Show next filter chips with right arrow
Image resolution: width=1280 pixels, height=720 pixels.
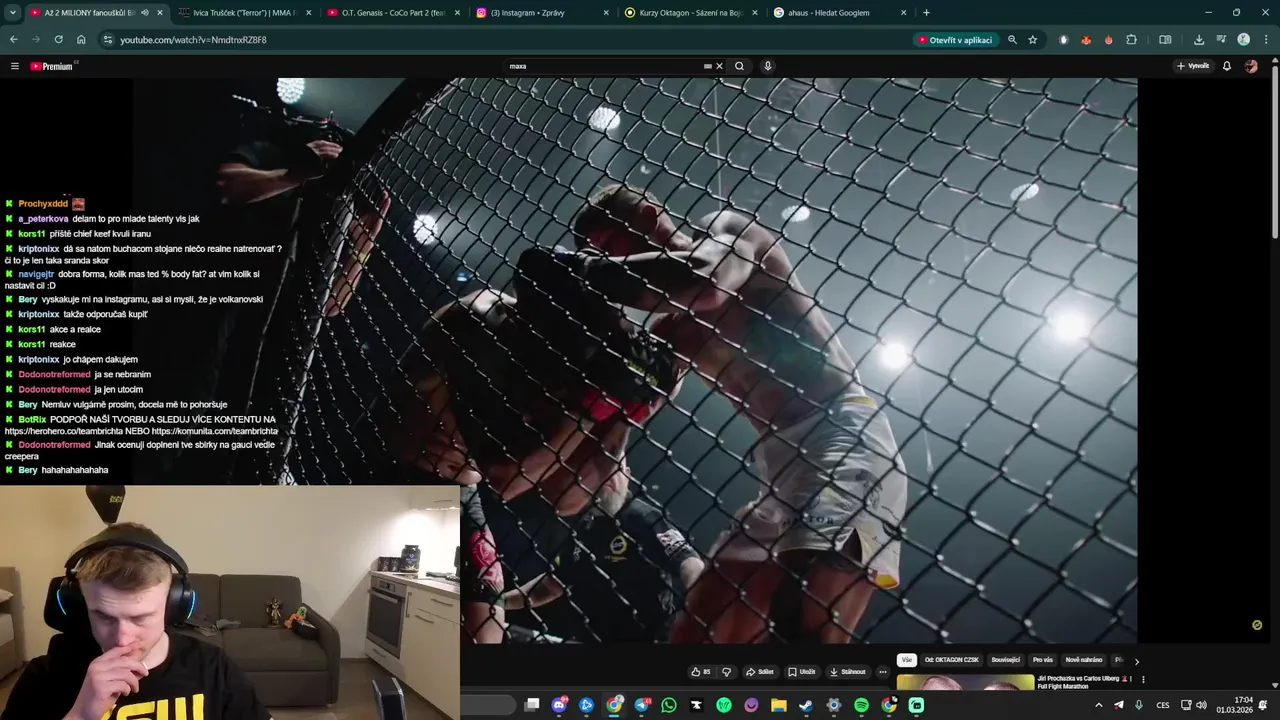(1136, 661)
